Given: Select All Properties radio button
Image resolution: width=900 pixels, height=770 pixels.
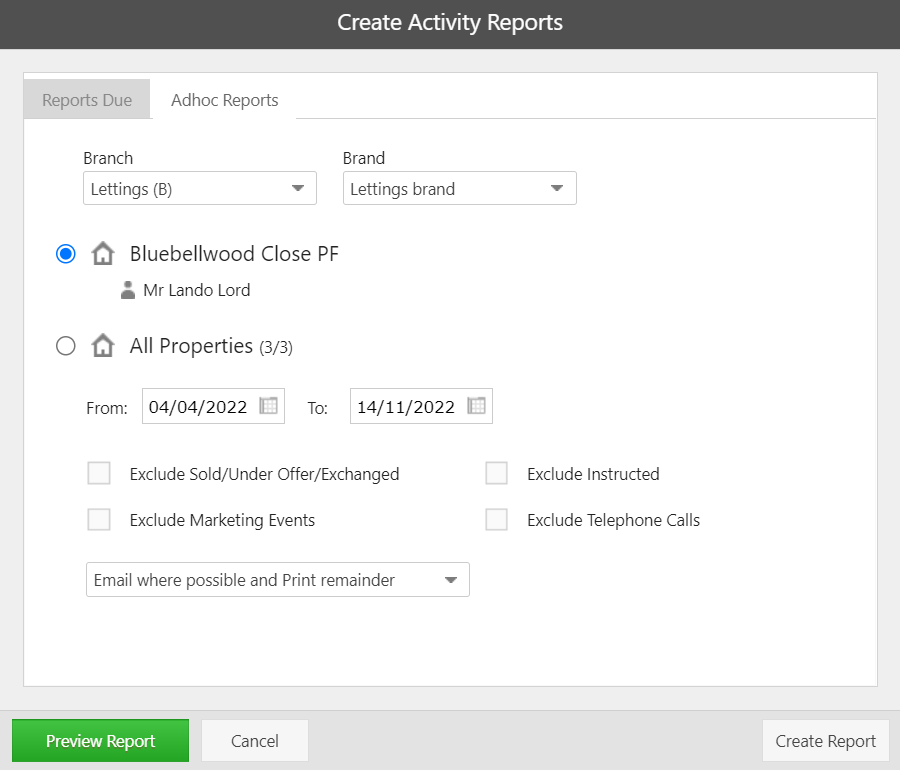Looking at the screenshot, I should [x=65, y=346].
